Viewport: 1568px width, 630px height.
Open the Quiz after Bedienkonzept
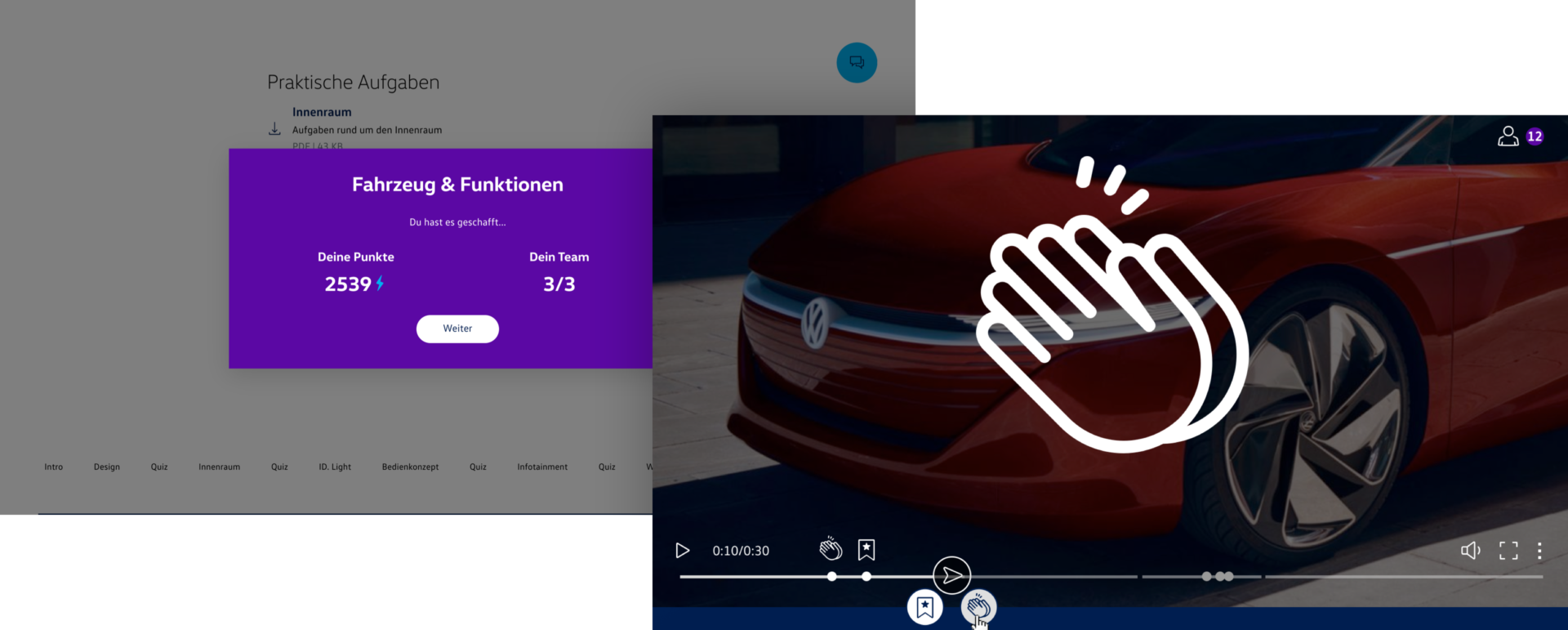click(x=478, y=467)
